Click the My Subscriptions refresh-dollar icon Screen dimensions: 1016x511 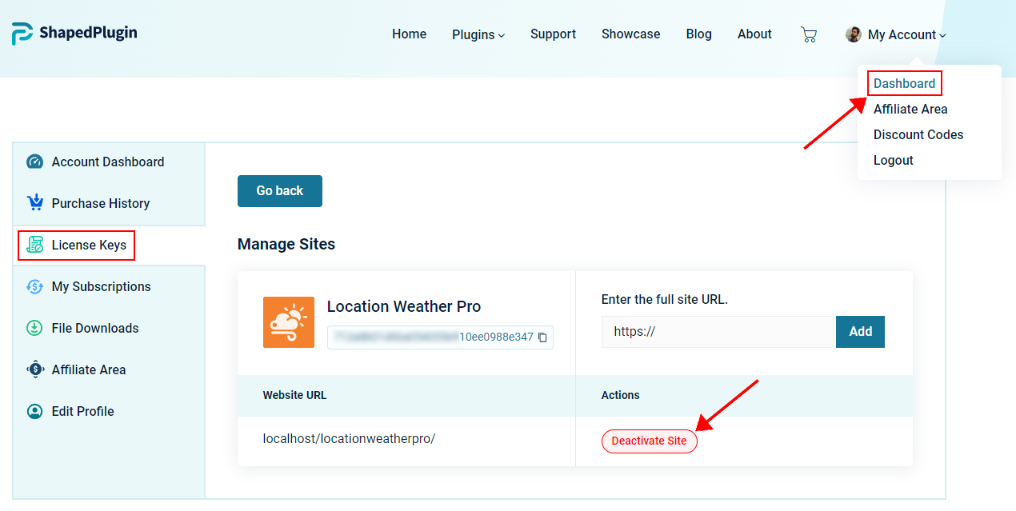click(x=34, y=286)
